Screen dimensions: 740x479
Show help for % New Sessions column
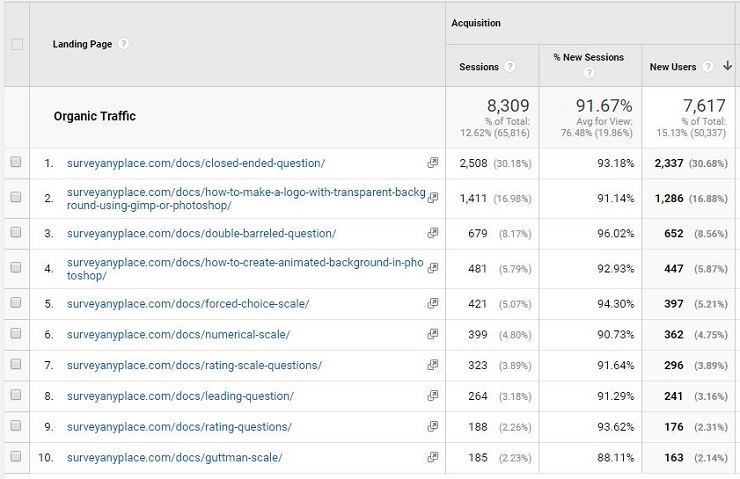coord(589,72)
